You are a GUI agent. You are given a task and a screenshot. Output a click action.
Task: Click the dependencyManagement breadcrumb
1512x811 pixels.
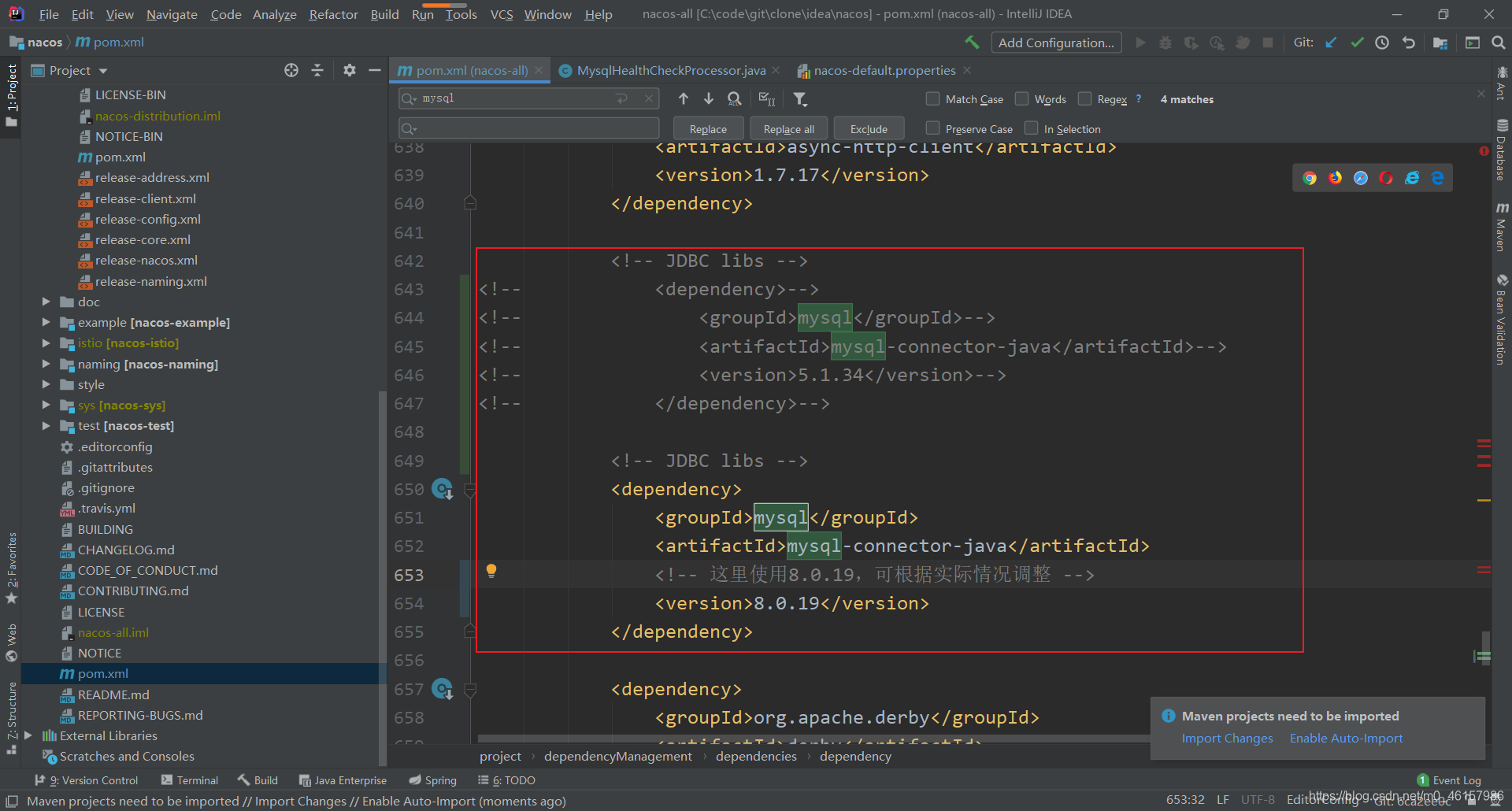pyautogui.click(x=618, y=756)
